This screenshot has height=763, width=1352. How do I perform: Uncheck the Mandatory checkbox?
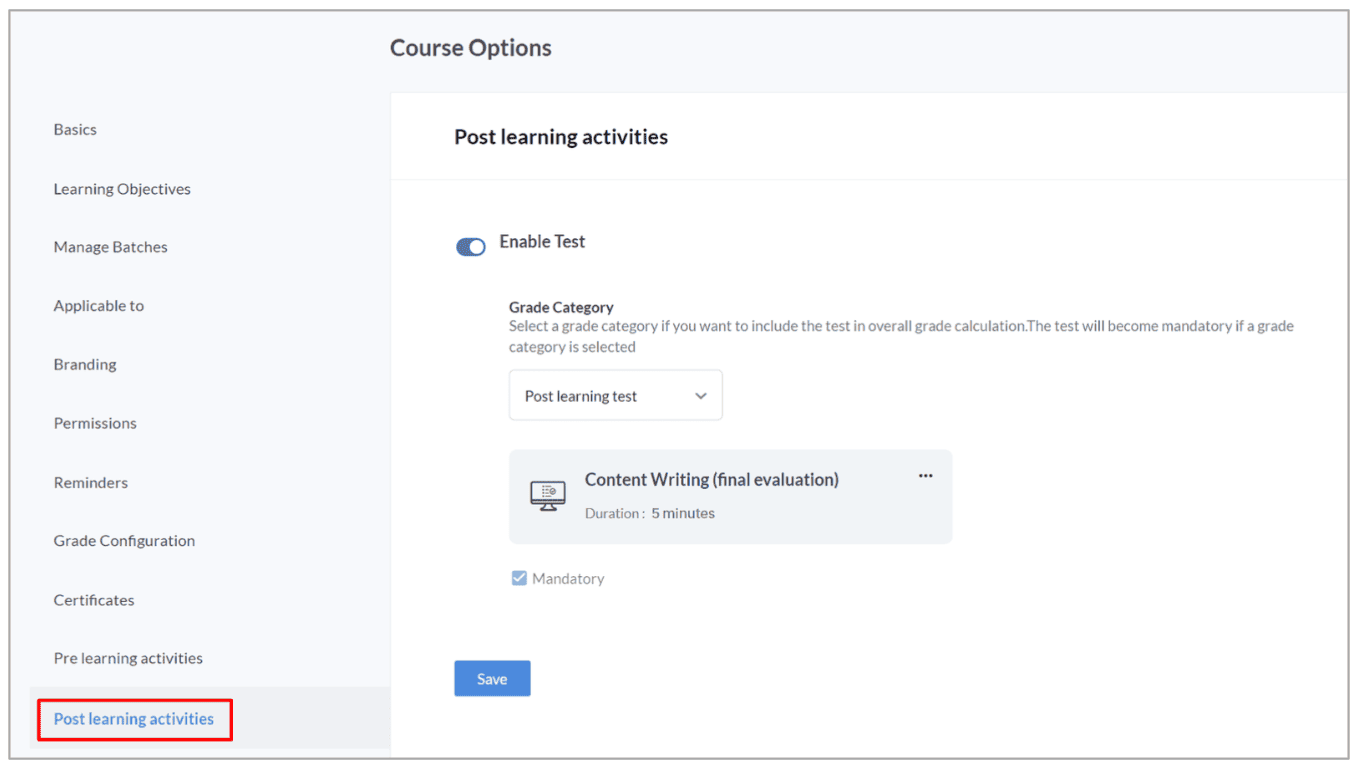519,578
